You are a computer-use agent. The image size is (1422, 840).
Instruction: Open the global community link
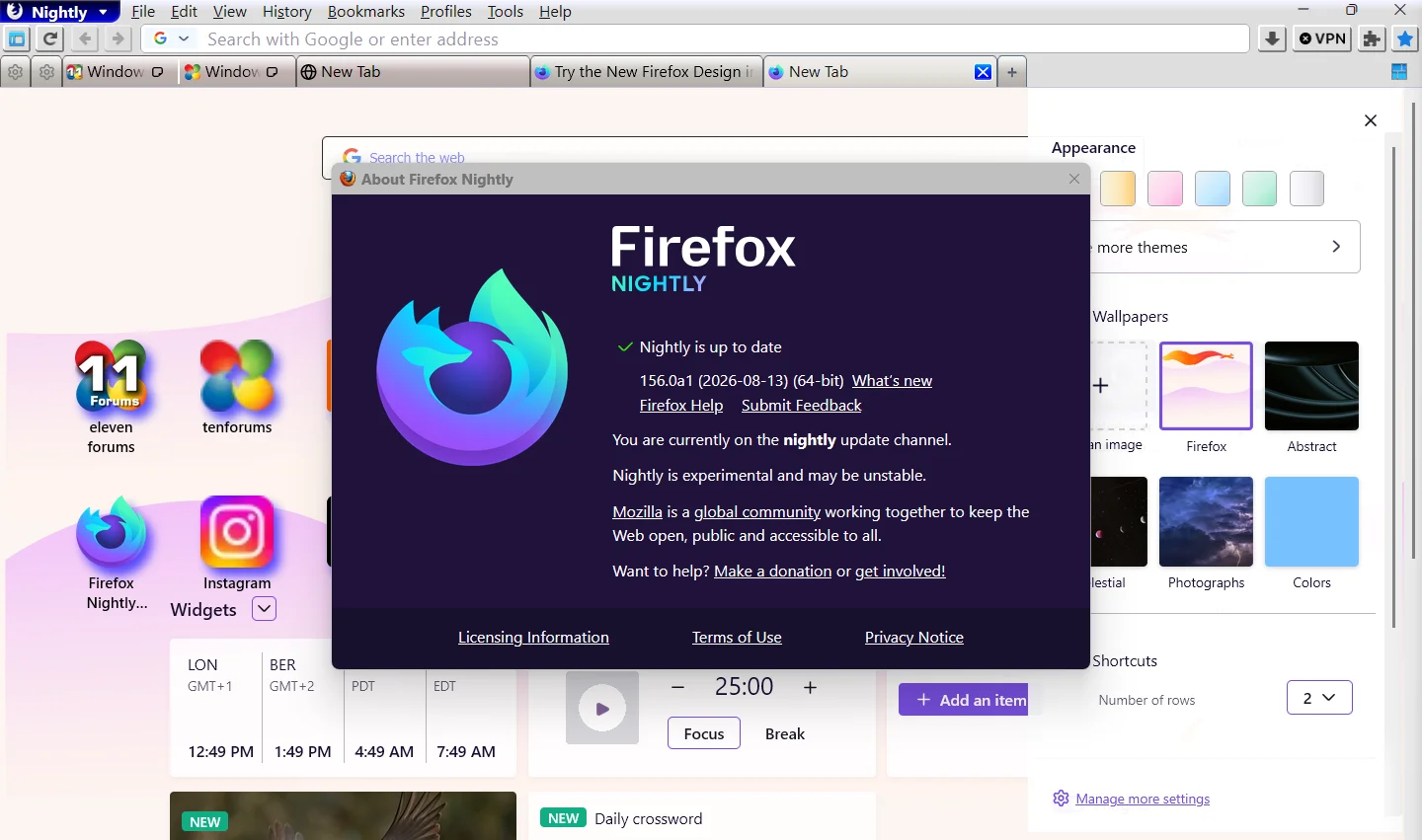[757, 512]
